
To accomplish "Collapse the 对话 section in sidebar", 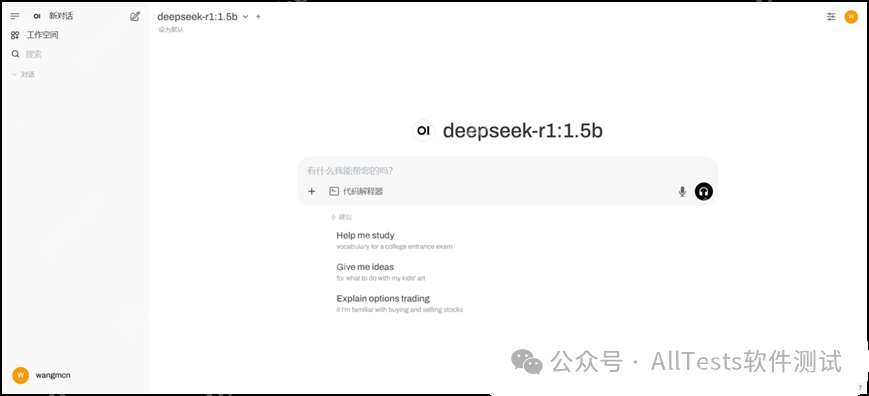I will pos(23,74).
